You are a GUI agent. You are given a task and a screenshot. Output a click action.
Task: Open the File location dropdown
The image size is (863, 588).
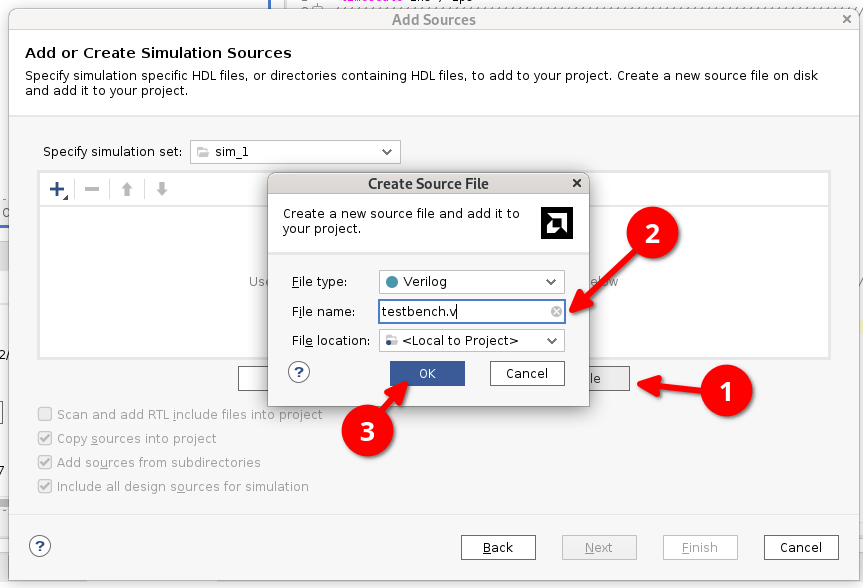[472, 341]
